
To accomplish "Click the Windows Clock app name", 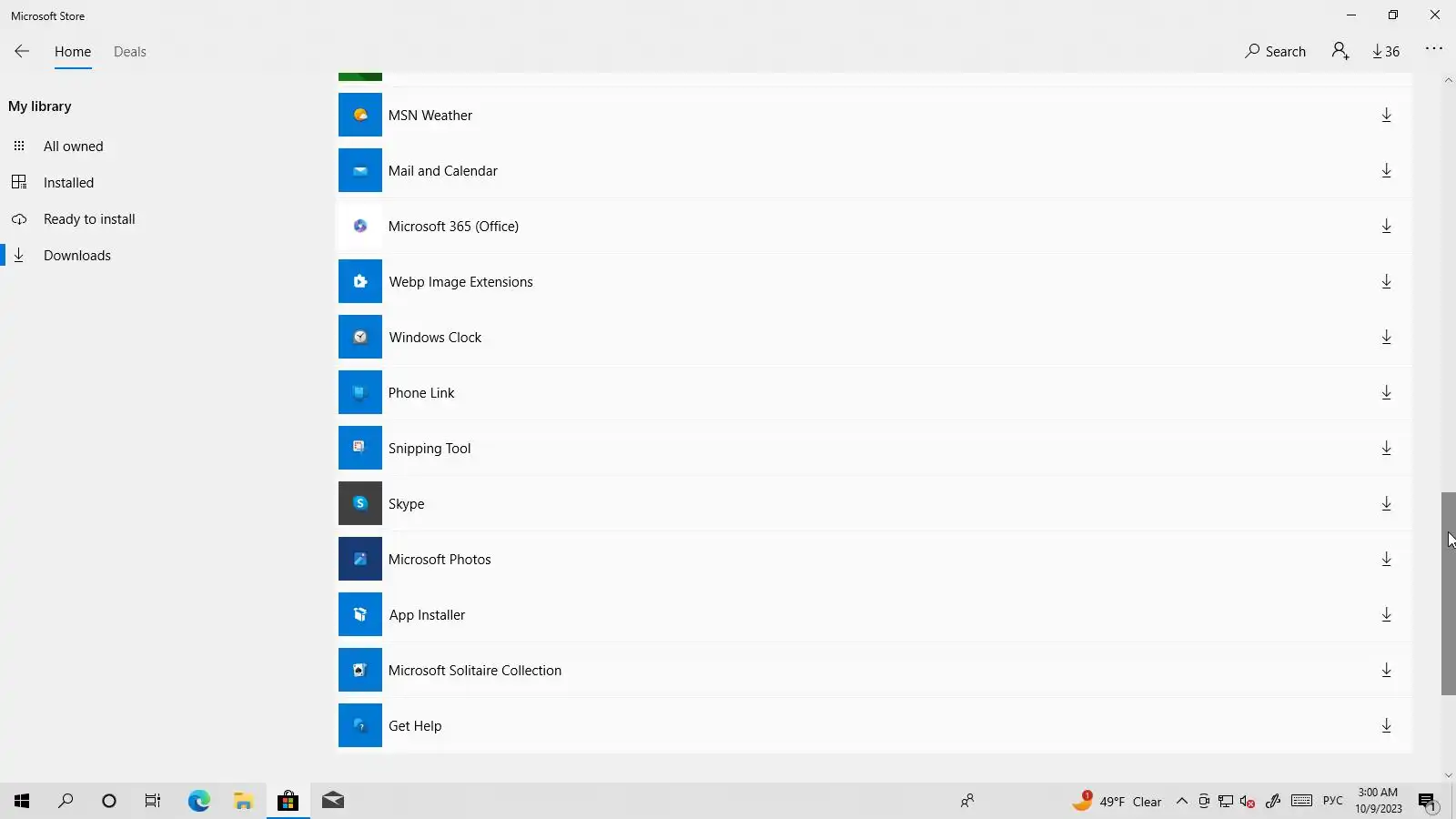I will 435,338.
